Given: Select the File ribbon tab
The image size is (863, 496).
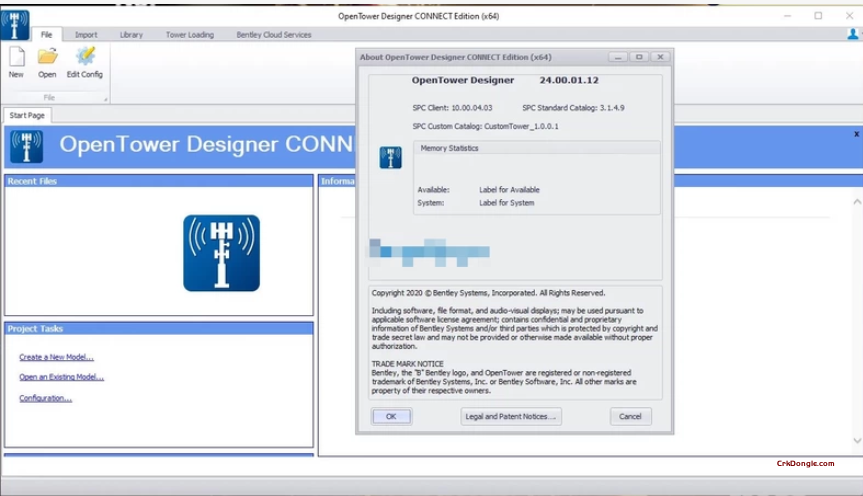Looking at the screenshot, I should 46,34.
